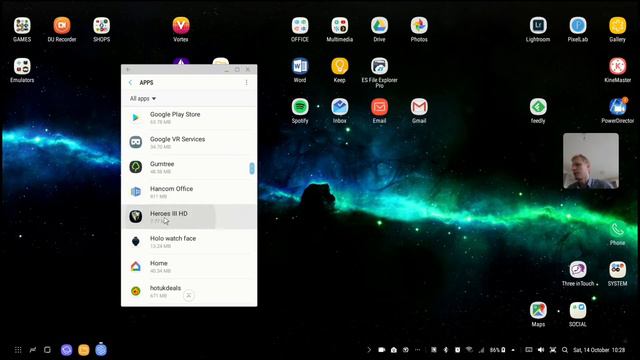Minimize the APPS settings window
Image resolution: width=640 pixels, height=360 pixels.
point(227,70)
